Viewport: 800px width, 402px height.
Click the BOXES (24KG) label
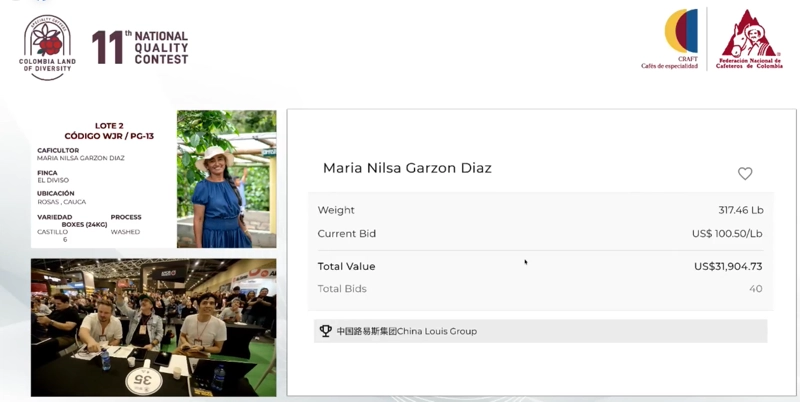click(x=84, y=224)
